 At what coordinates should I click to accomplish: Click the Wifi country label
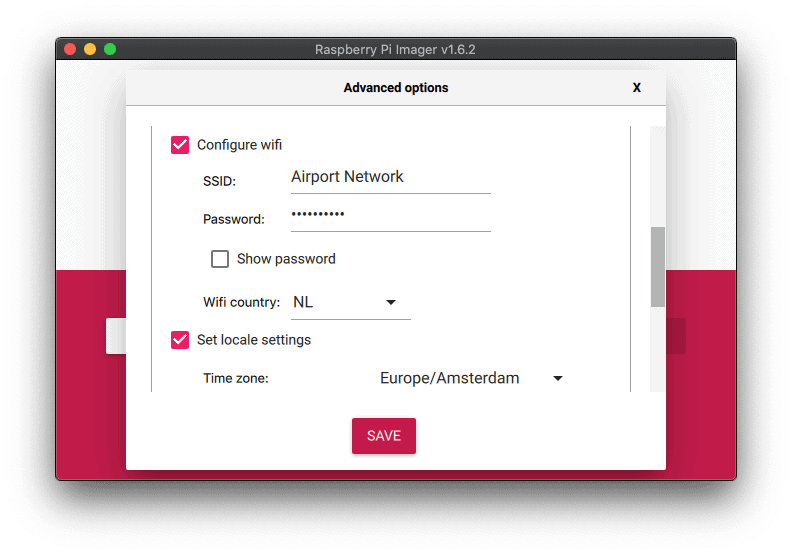point(241,303)
